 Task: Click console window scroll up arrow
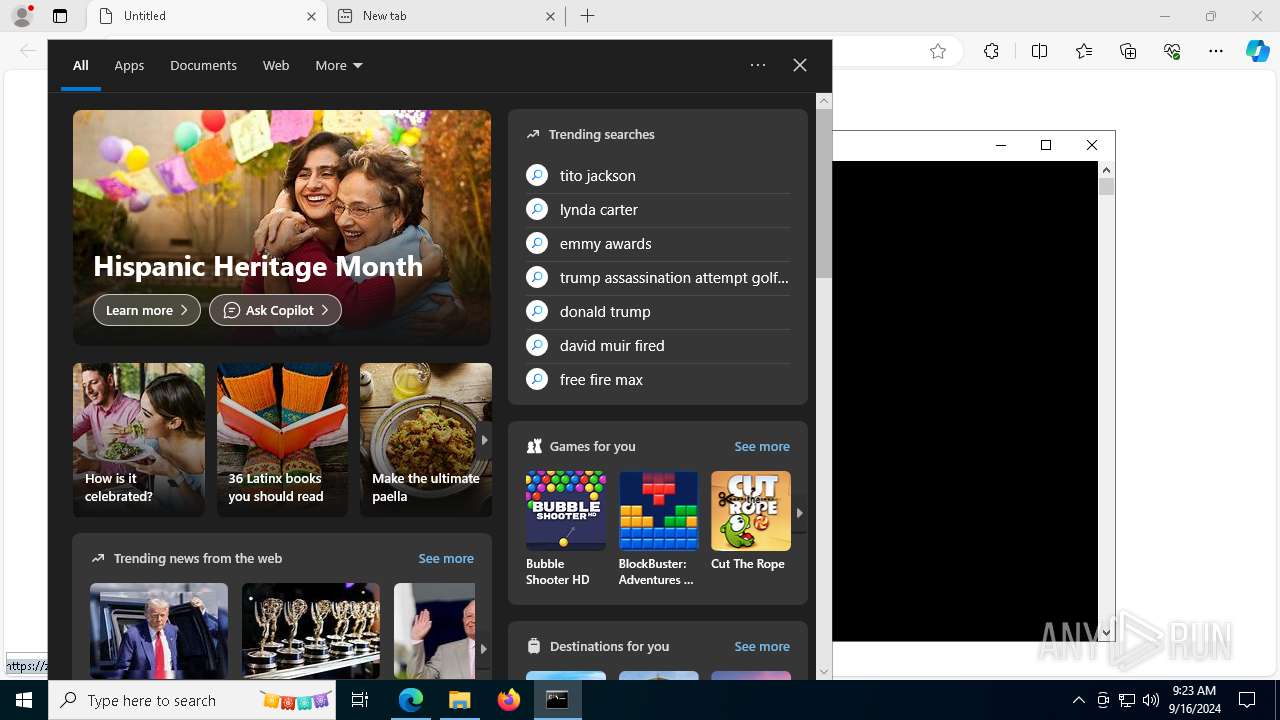tap(1106, 170)
